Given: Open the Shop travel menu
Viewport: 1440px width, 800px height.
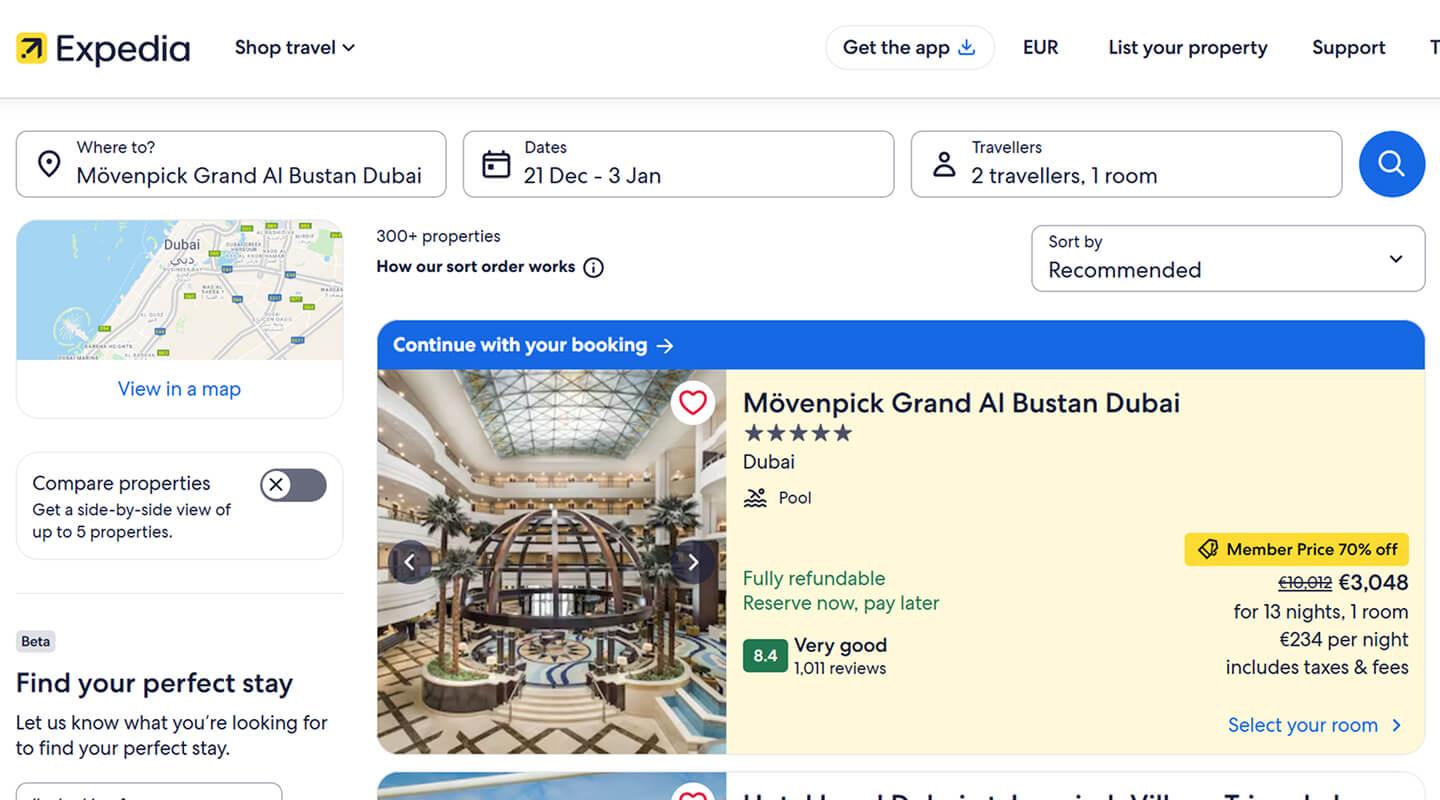Looking at the screenshot, I should pos(295,47).
